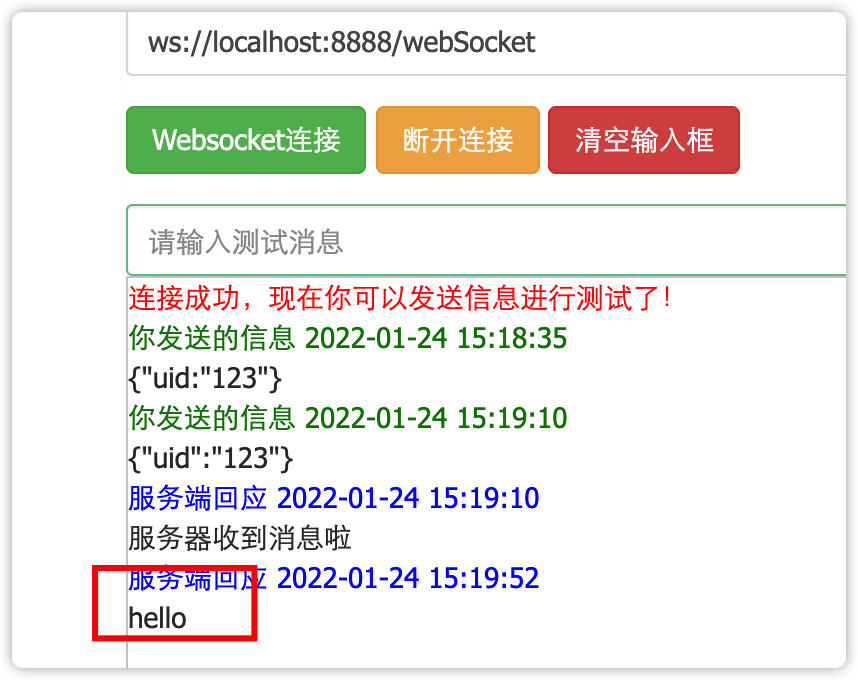Click the 服务端回应 label dated 15:19:52
The width and height of the screenshot is (858, 680).
pyautogui.click(x=198, y=578)
